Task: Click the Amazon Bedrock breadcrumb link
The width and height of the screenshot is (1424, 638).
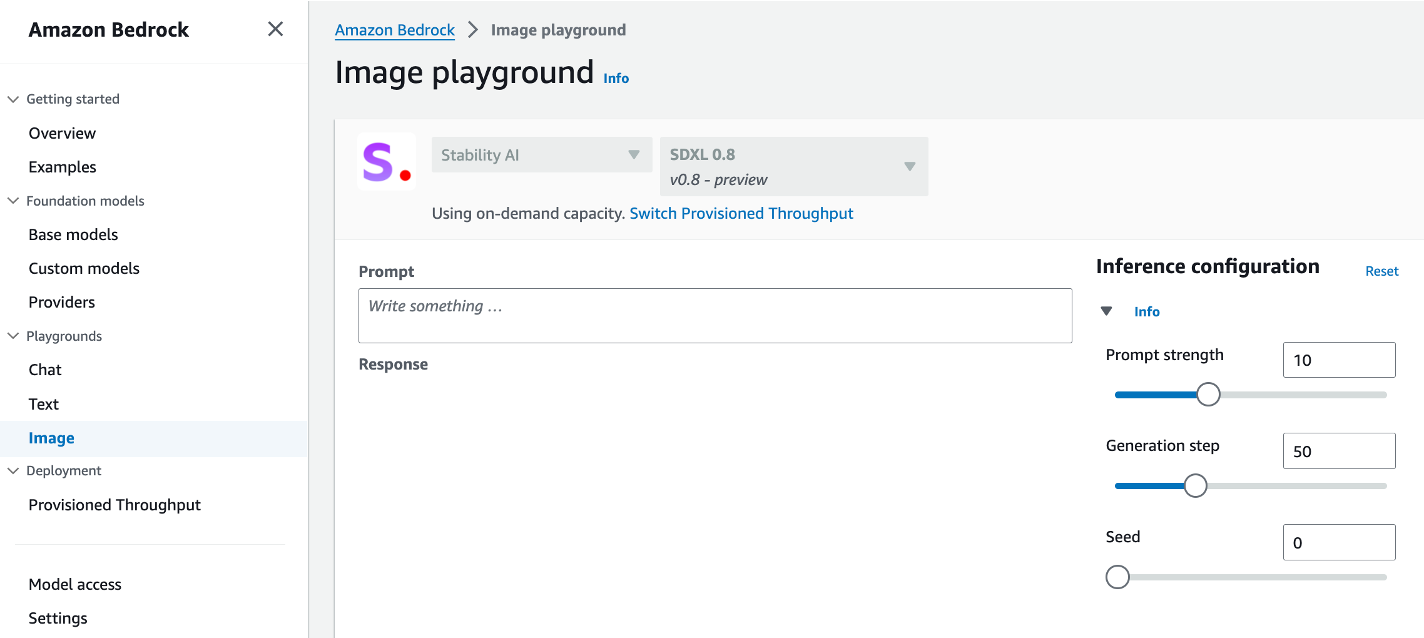Action: [x=395, y=30]
